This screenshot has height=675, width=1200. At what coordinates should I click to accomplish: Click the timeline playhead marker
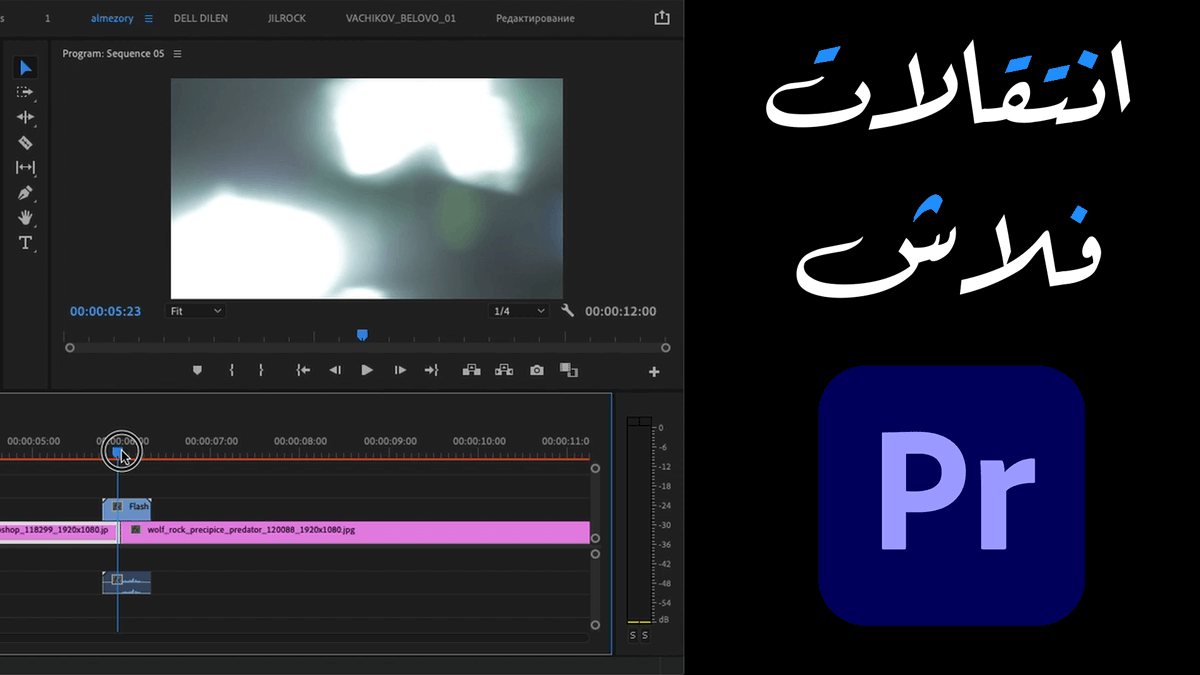(117, 453)
